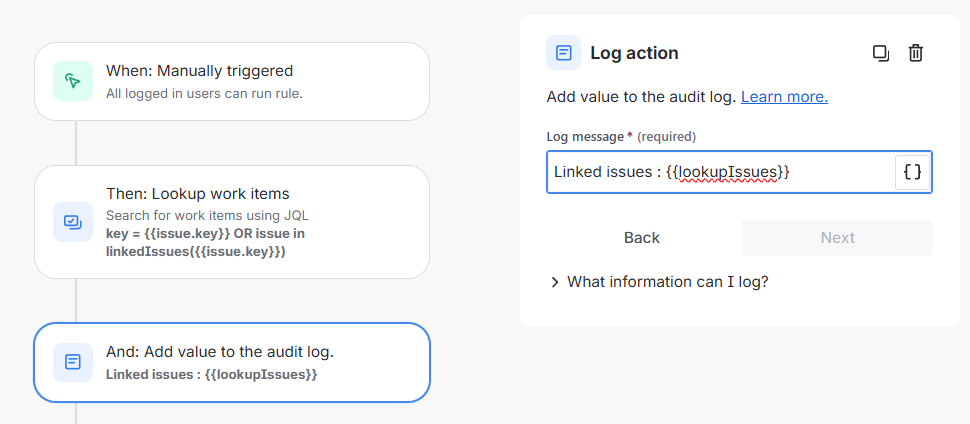The image size is (970, 424).
Task: Click the Log action header icon
Action: pyautogui.click(x=563, y=53)
